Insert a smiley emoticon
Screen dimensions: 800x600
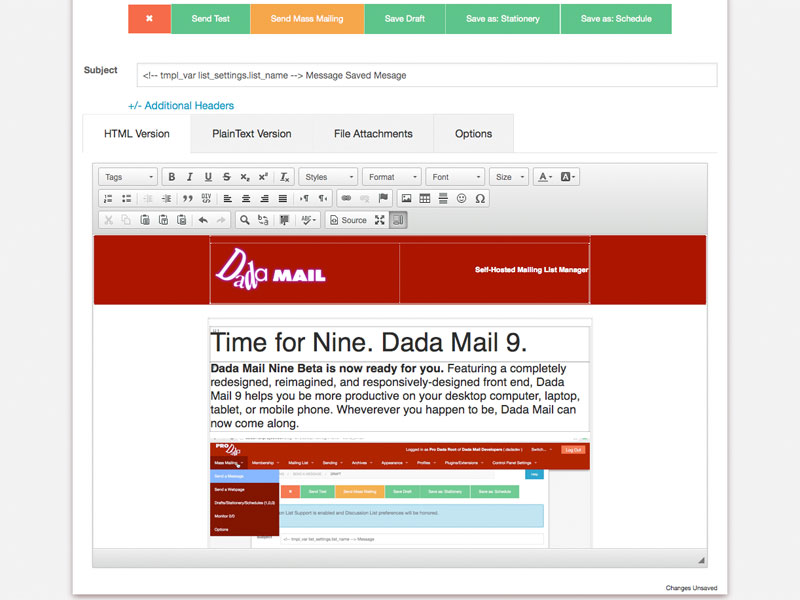[x=461, y=199]
